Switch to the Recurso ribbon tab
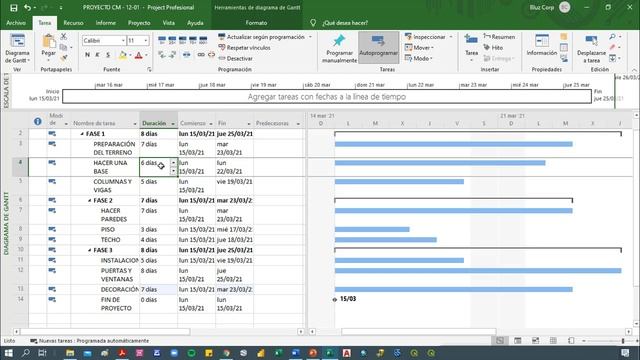This screenshot has width=640, height=360. pyautogui.click(x=73, y=23)
